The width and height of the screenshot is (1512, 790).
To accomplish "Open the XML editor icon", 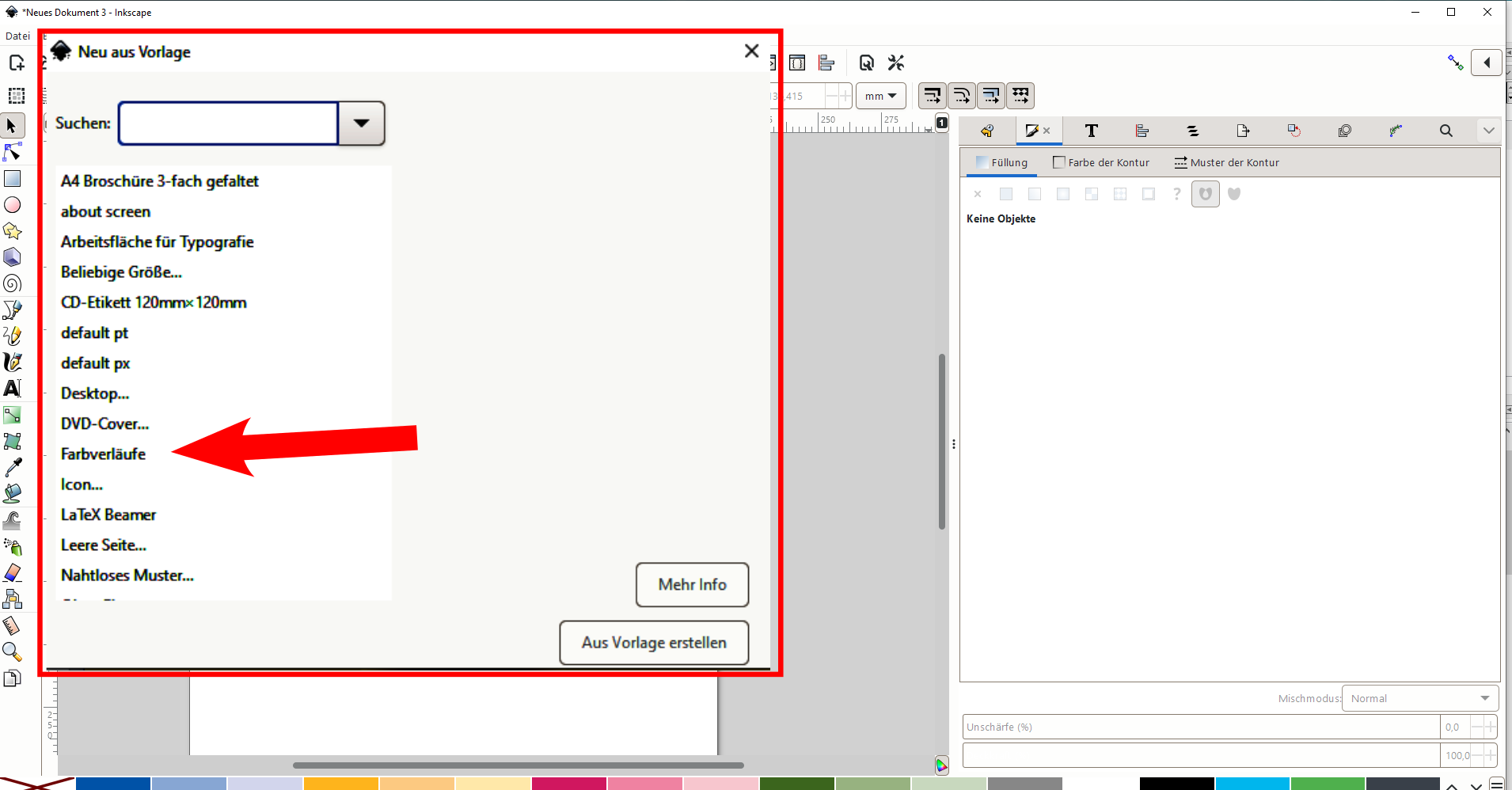I will [x=797, y=63].
